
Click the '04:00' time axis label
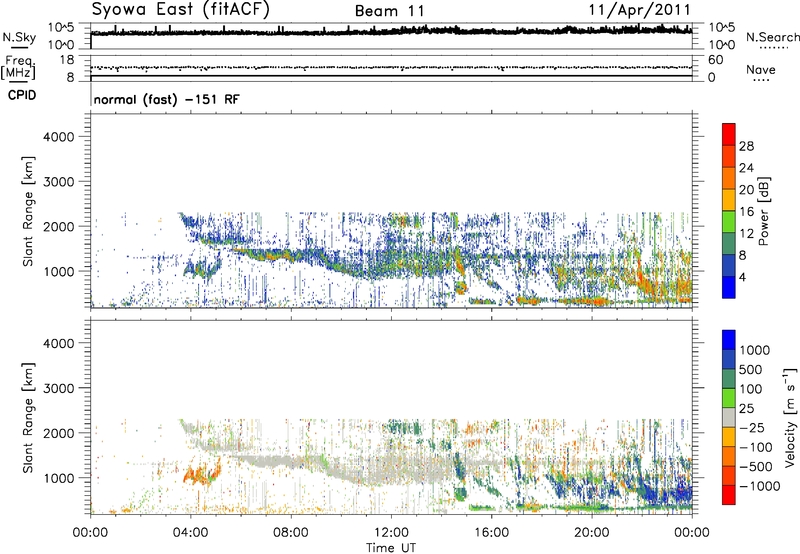[x=191, y=533]
